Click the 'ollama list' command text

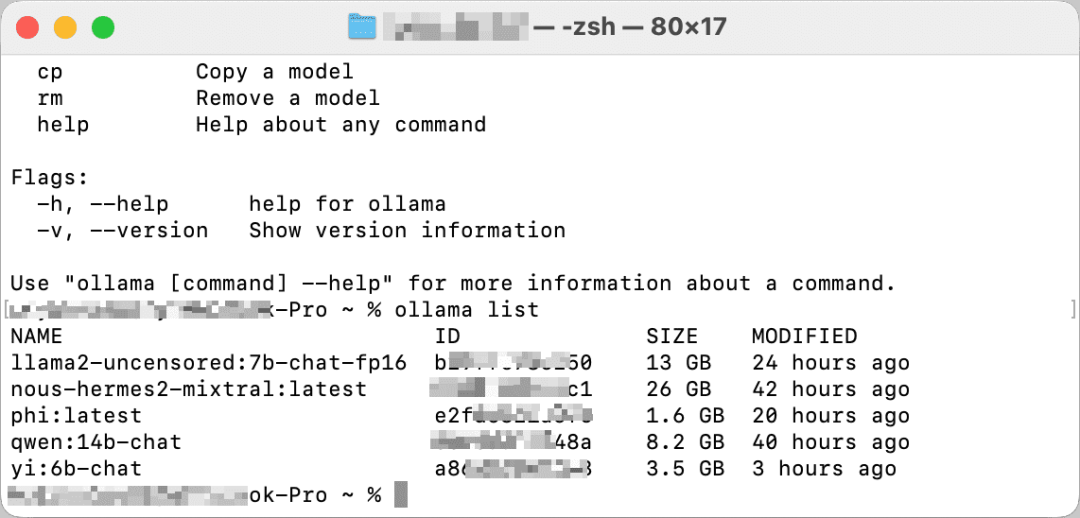click(x=466, y=310)
